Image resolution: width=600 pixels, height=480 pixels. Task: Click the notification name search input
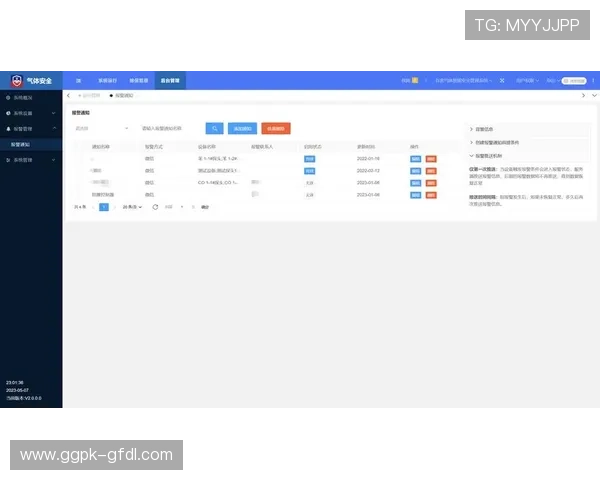pyautogui.click(x=168, y=128)
